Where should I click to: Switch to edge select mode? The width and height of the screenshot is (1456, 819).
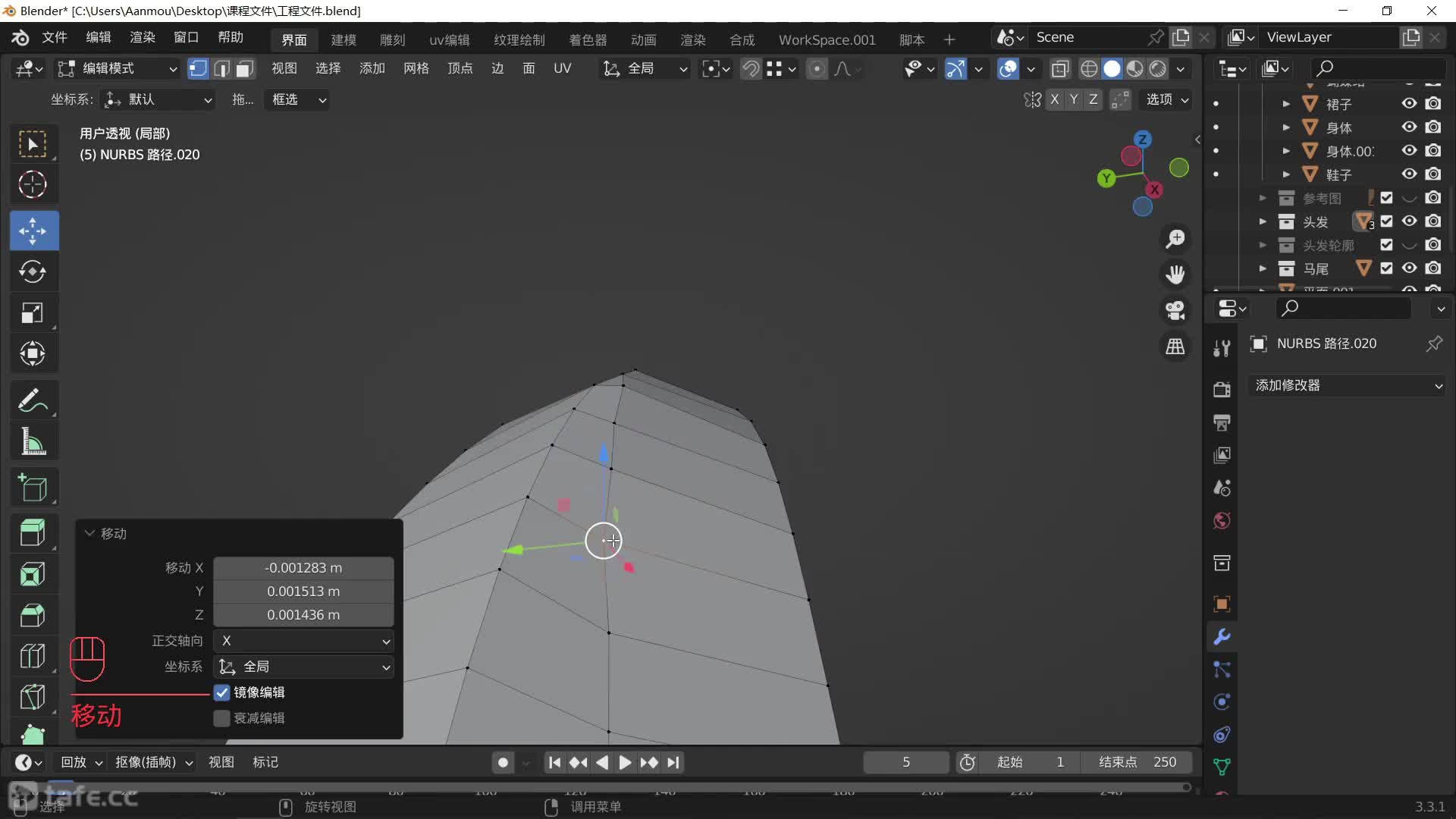click(x=221, y=69)
